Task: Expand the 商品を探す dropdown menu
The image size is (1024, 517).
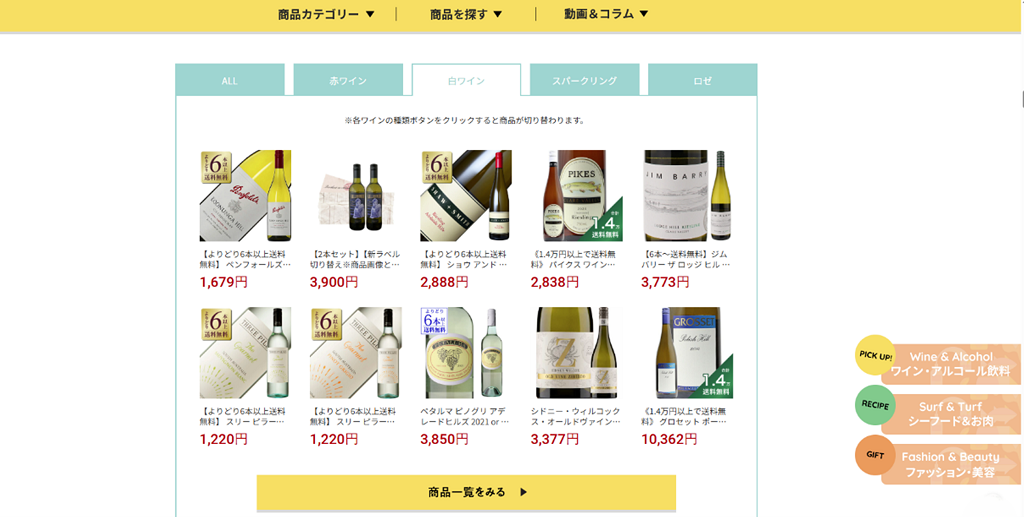Action: 466,14
